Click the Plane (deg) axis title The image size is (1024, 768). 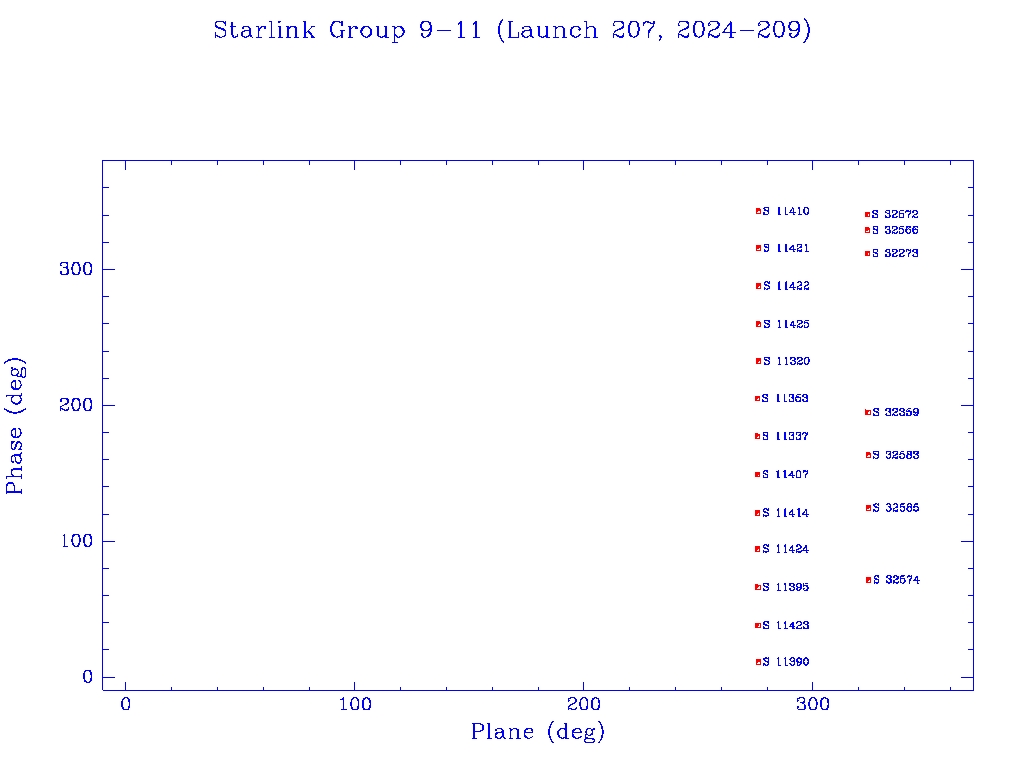538,732
